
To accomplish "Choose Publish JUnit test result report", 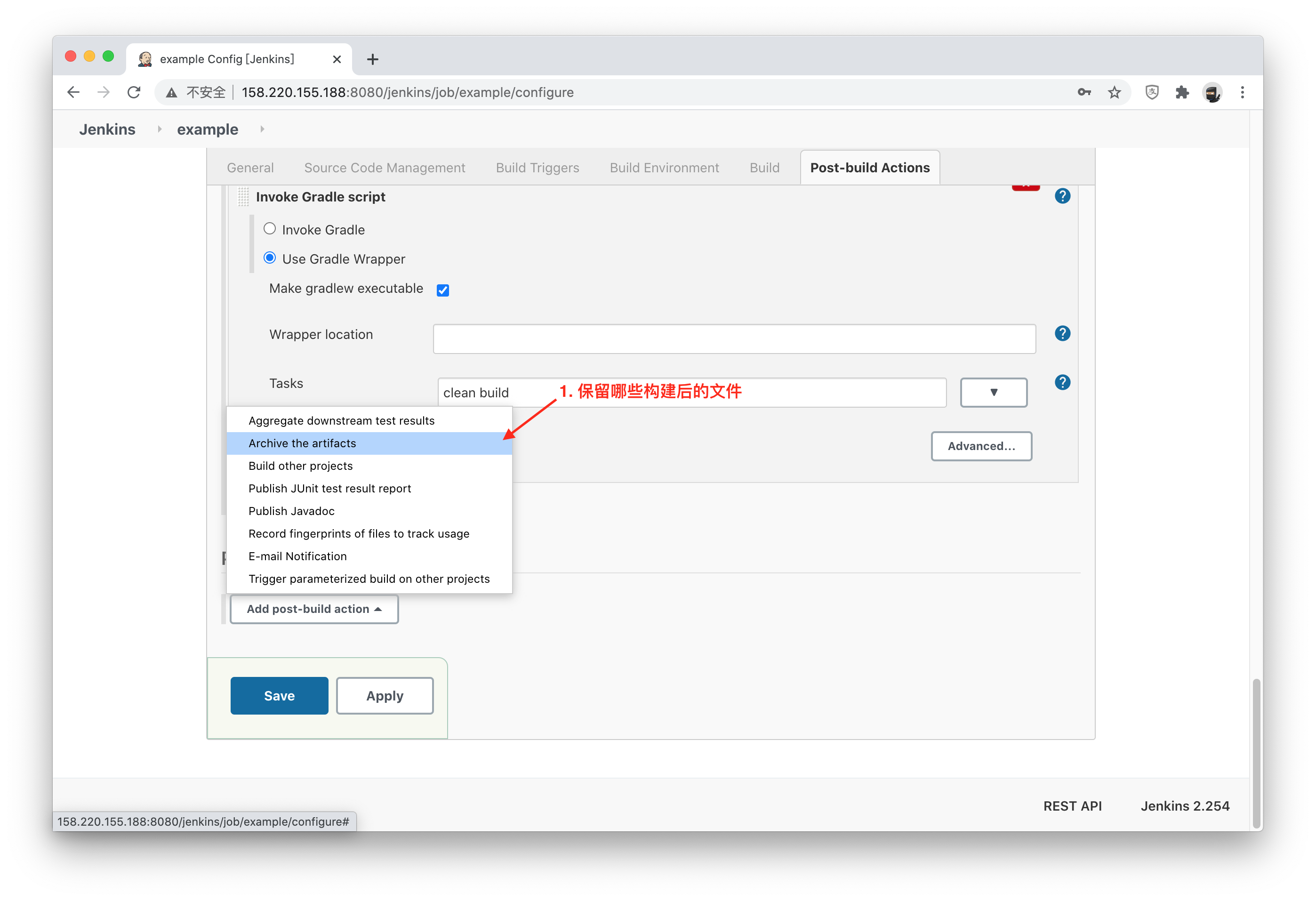I will coord(369,489).
